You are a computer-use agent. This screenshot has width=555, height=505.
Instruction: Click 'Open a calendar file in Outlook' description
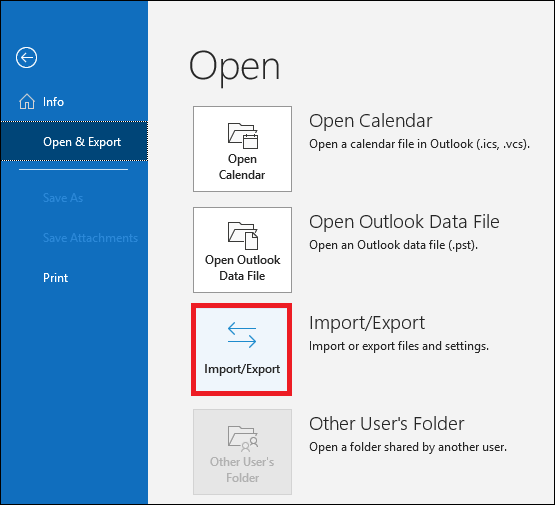click(x=419, y=144)
